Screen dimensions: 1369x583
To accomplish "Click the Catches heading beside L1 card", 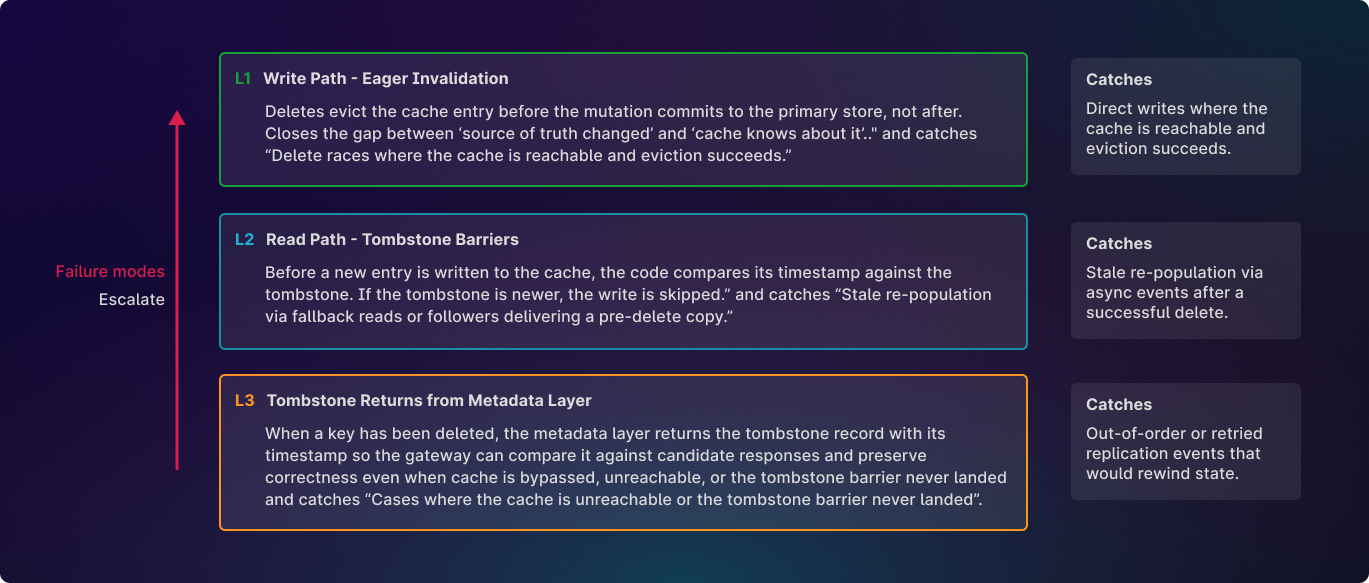I will coord(1119,80).
